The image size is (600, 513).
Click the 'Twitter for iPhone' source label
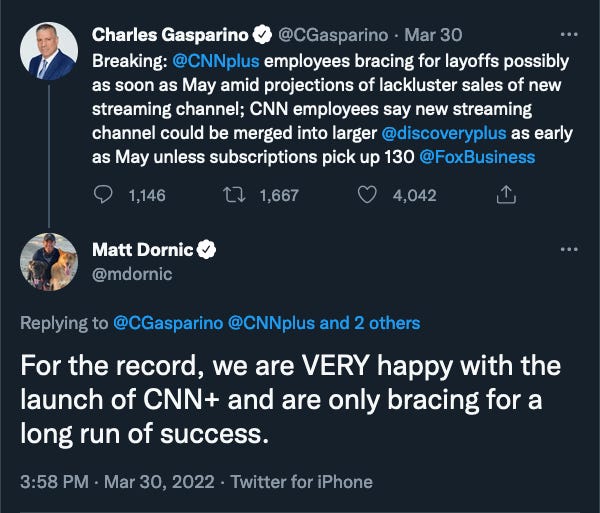point(302,482)
